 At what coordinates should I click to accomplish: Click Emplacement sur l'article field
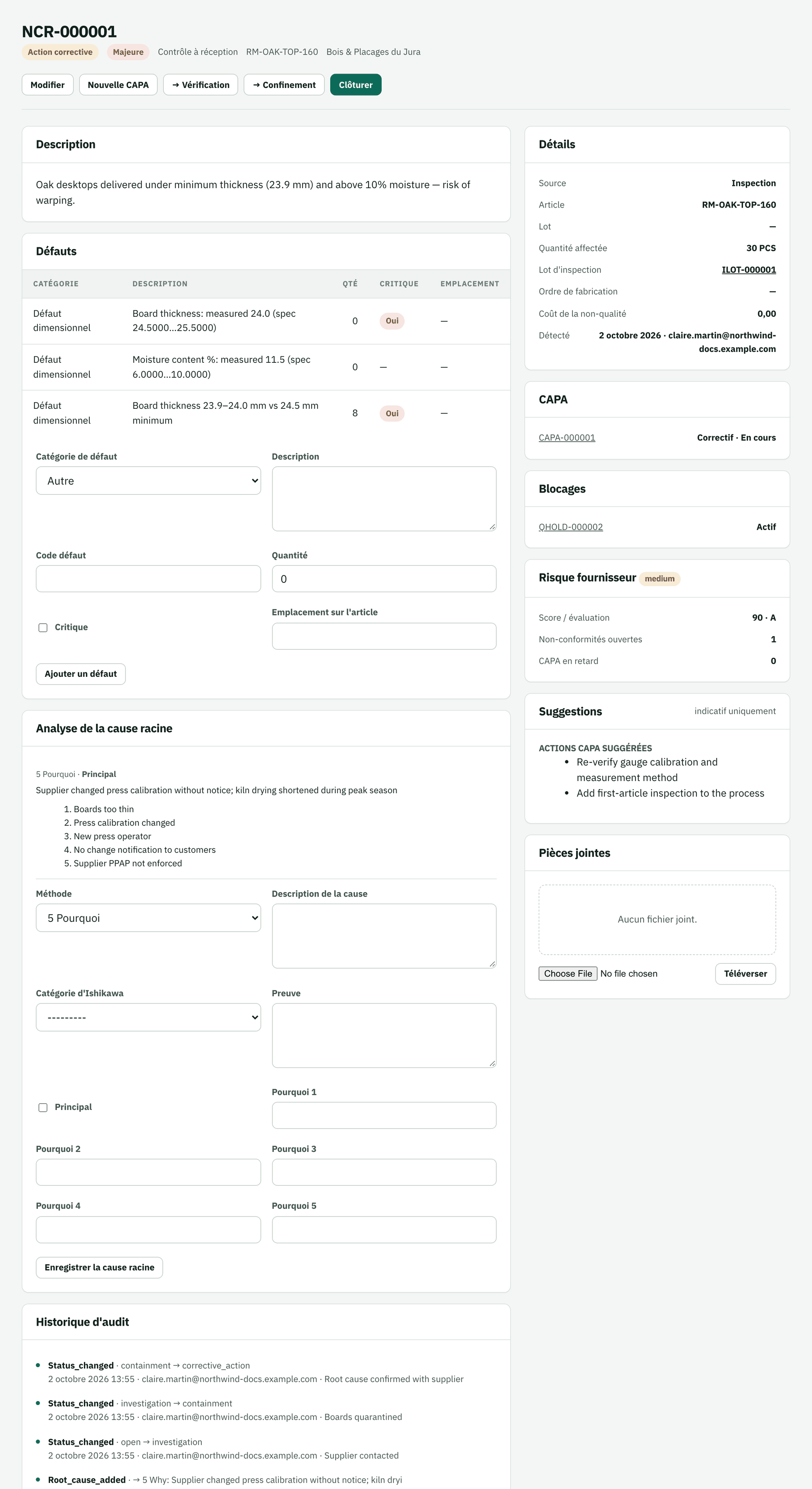tap(384, 636)
